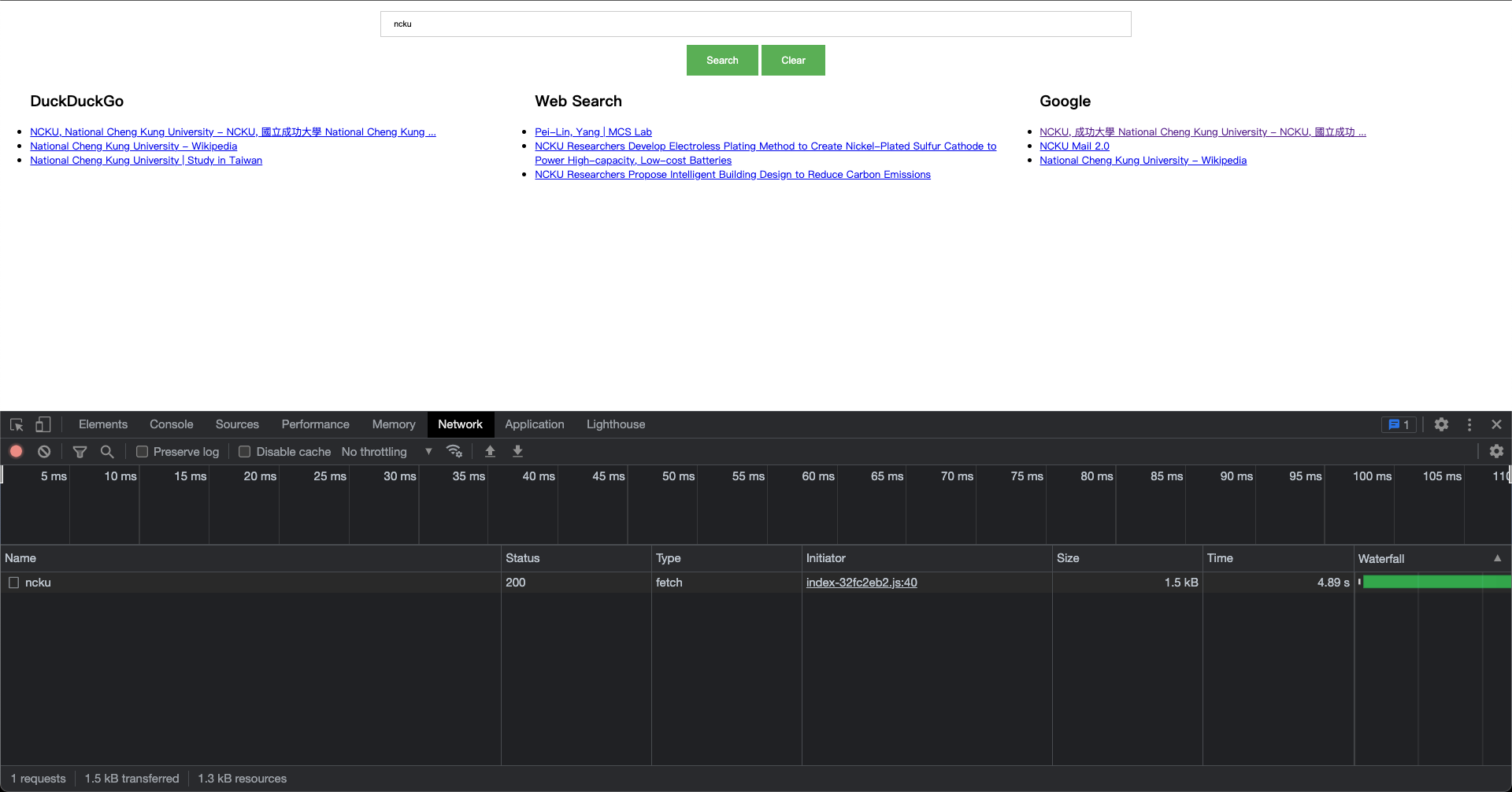Tick the ncku request row checkbox

coord(13,583)
